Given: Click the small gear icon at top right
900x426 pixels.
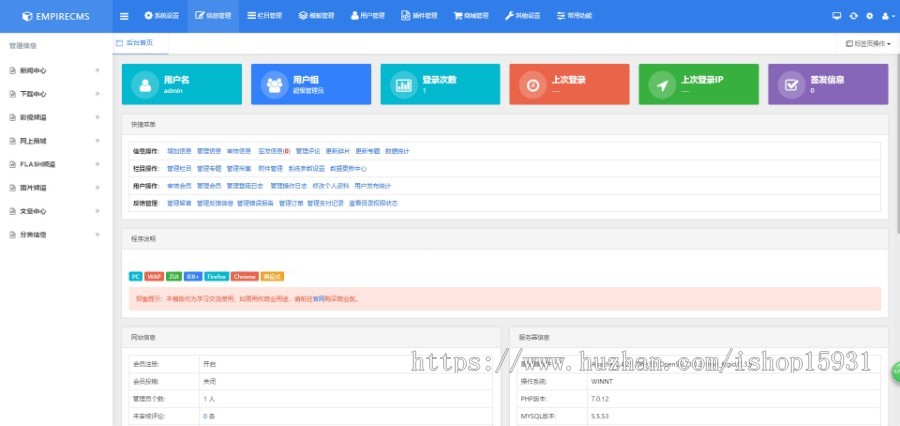Looking at the screenshot, I should pos(870,16).
